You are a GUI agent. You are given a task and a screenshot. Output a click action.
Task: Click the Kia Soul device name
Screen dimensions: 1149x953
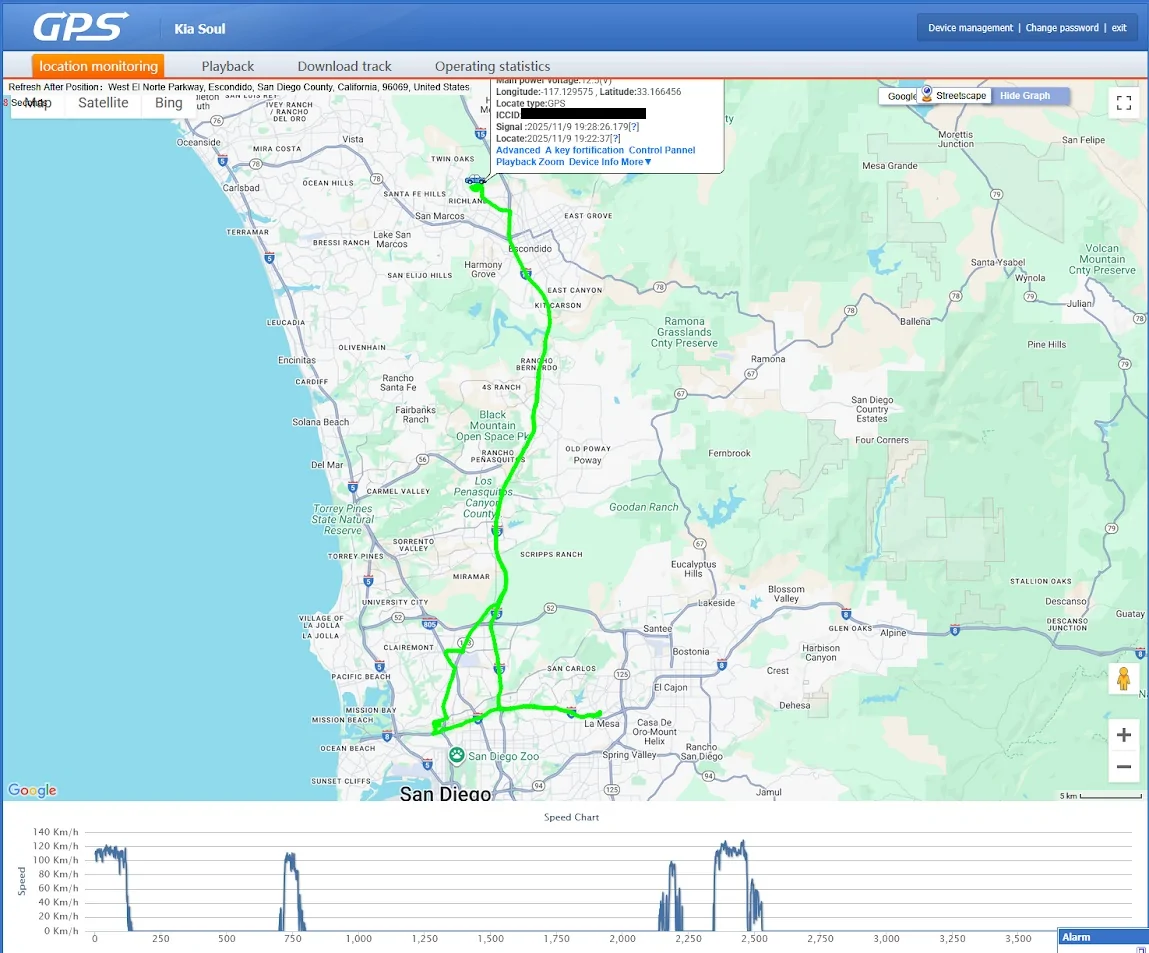pyautogui.click(x=199, y=29)
